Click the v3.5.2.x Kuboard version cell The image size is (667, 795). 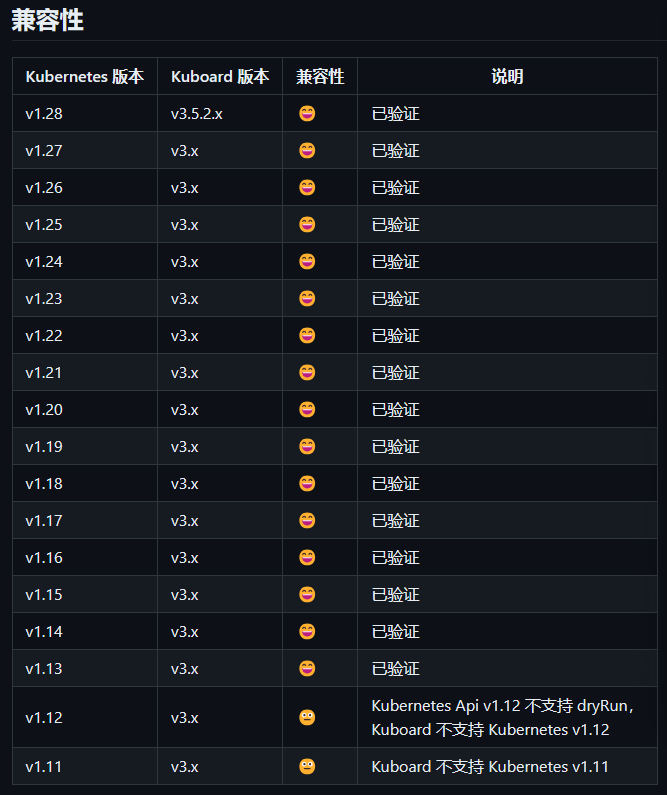pyautogui.click(x=196, y=114)
